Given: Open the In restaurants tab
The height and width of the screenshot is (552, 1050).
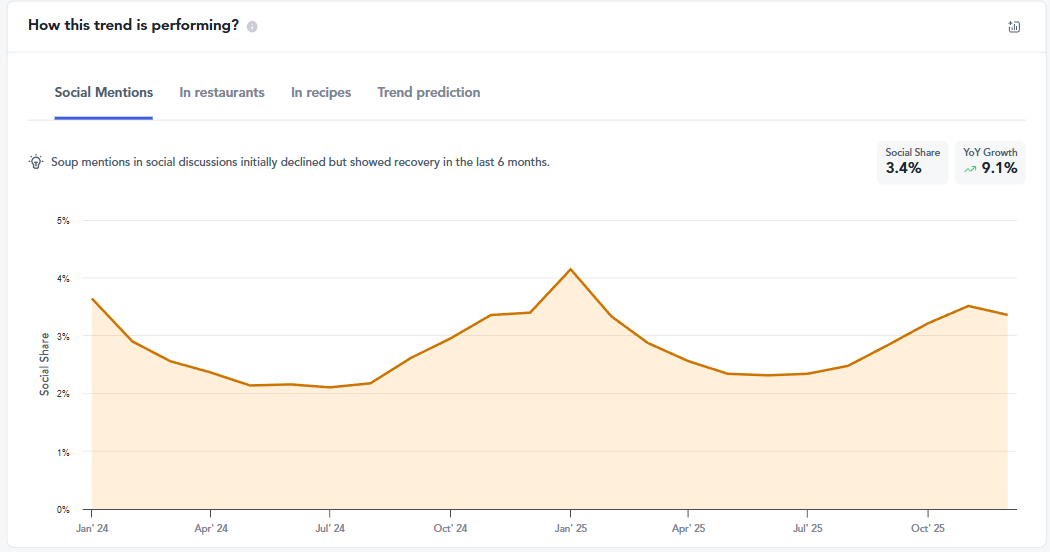Looking at the screenshot, I should tap(222, 92).
